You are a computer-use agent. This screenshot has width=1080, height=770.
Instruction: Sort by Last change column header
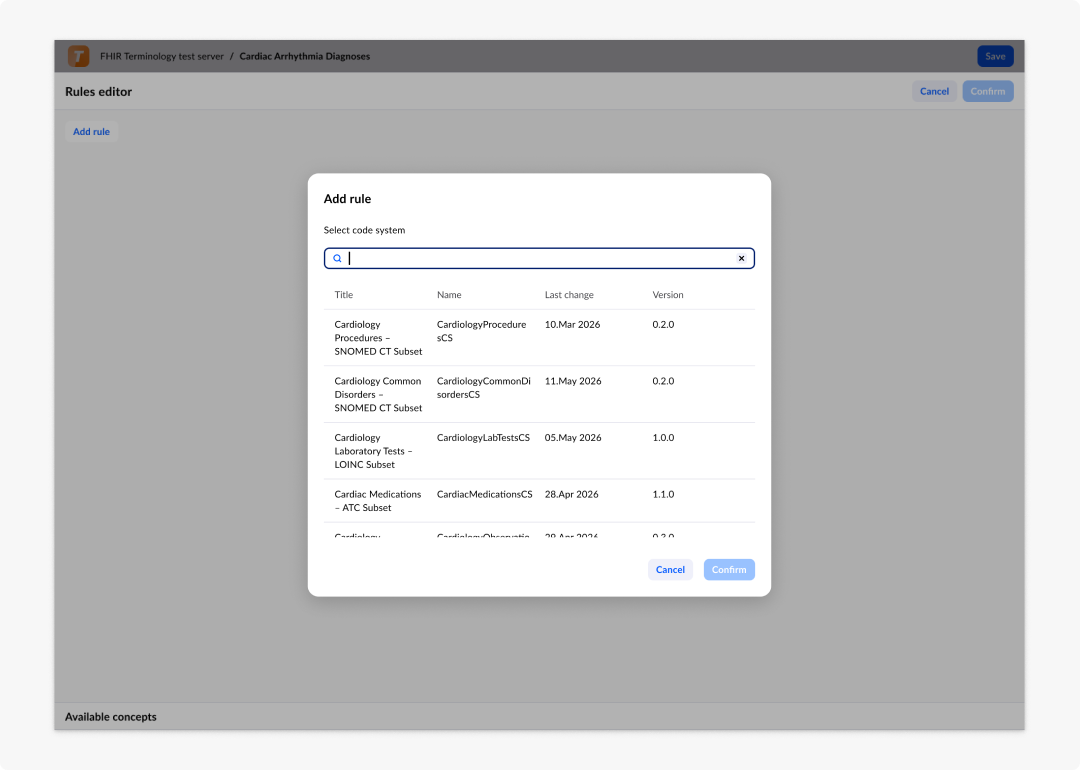[x=569, y=295]
